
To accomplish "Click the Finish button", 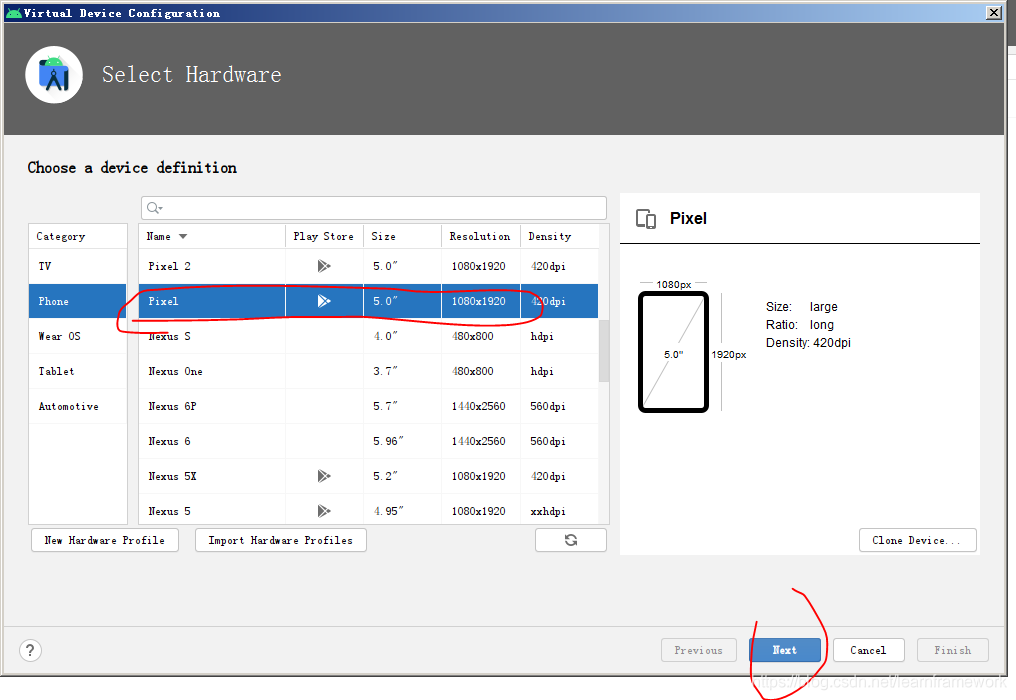I will (952, 650).
